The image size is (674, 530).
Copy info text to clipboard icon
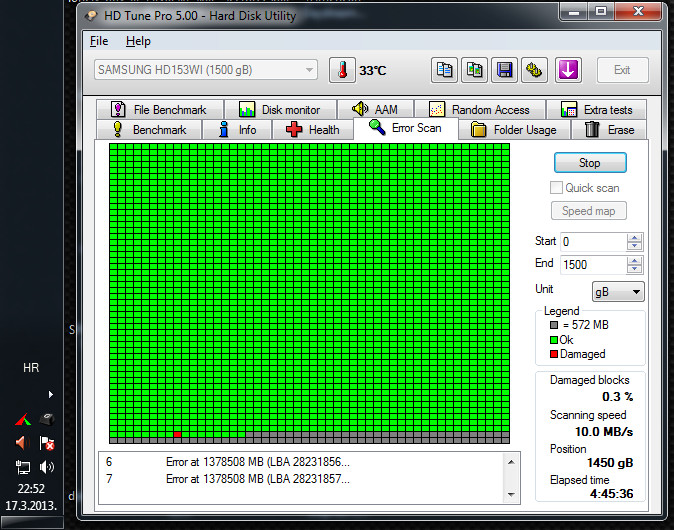[445, 70]
